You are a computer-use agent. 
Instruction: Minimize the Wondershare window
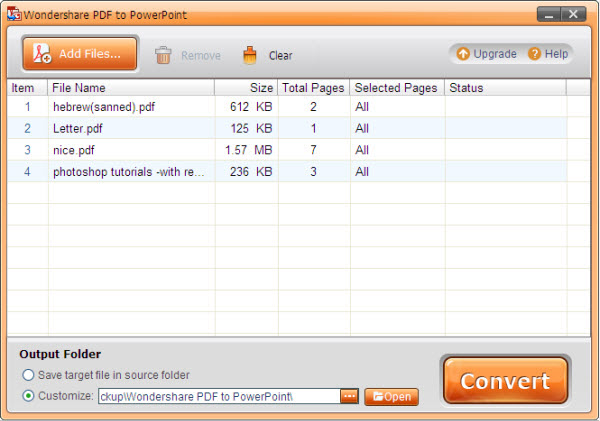[x=549, y=15]
